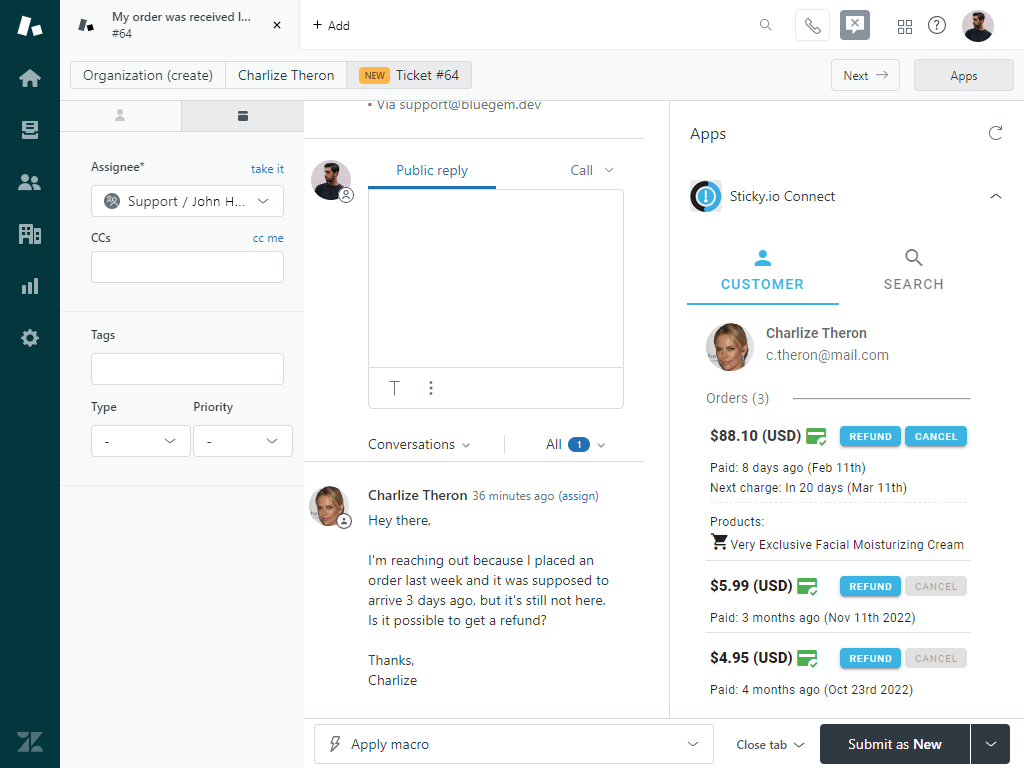1024x768 pixels.
Task: Collapse the Sticky.io Connect app
Action: click(995, 197)
